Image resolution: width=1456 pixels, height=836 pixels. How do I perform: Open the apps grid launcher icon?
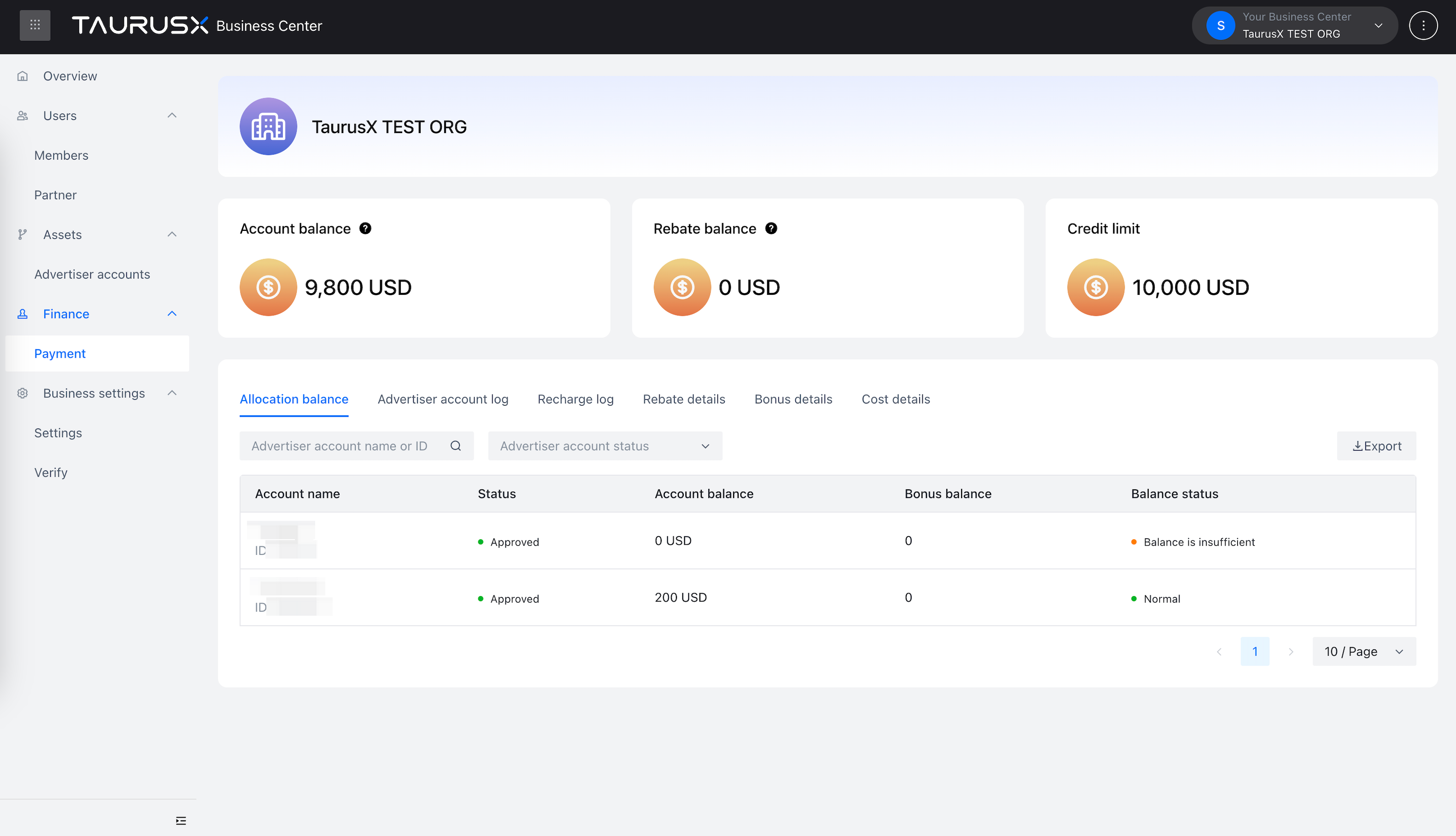pyautogui.click(x=35, y=25)
